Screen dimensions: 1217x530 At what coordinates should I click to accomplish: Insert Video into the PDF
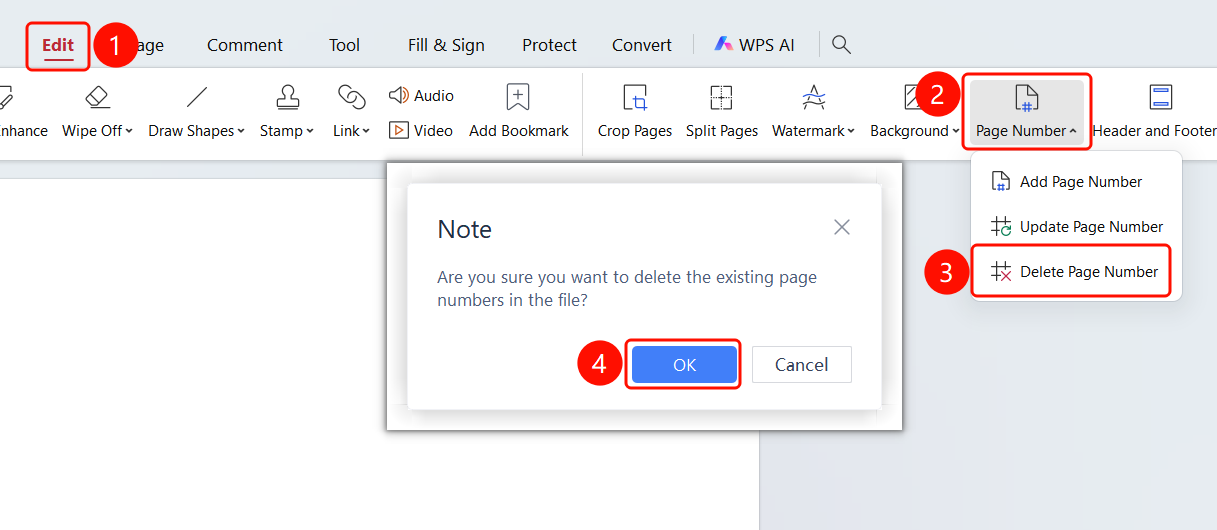pyautogui.click(x=421, y=130)
